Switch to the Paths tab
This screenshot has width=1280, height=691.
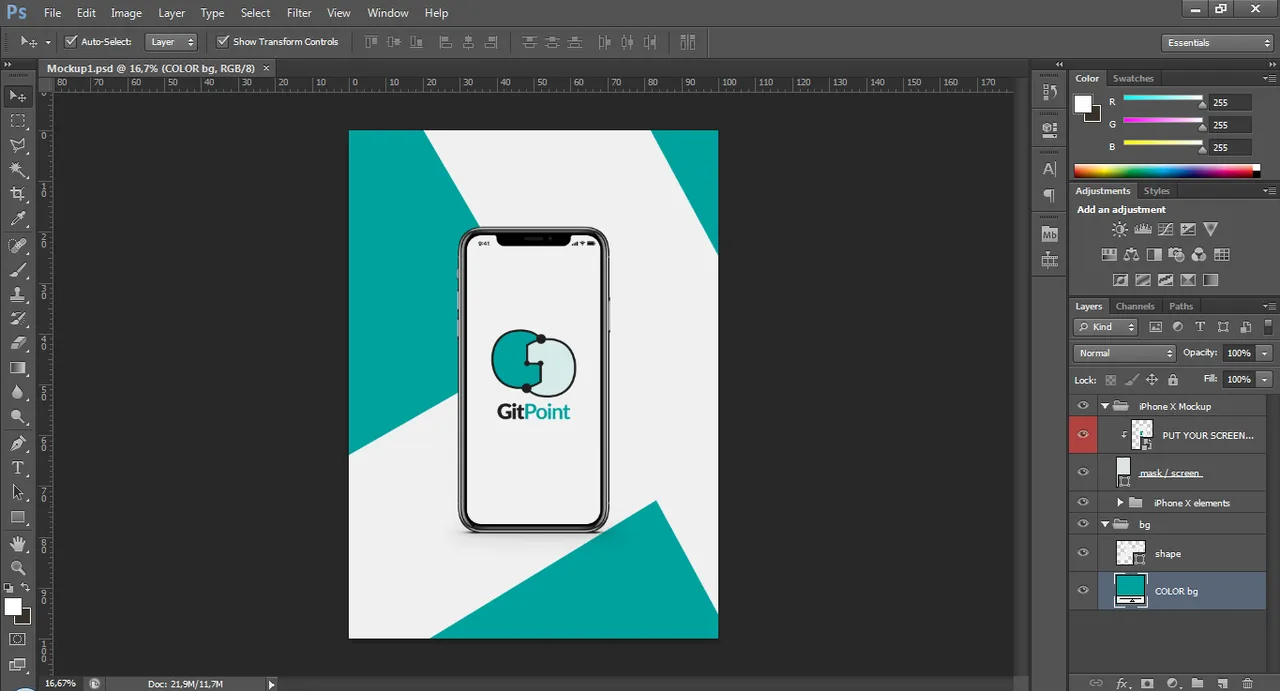[x=1181, y=306]
